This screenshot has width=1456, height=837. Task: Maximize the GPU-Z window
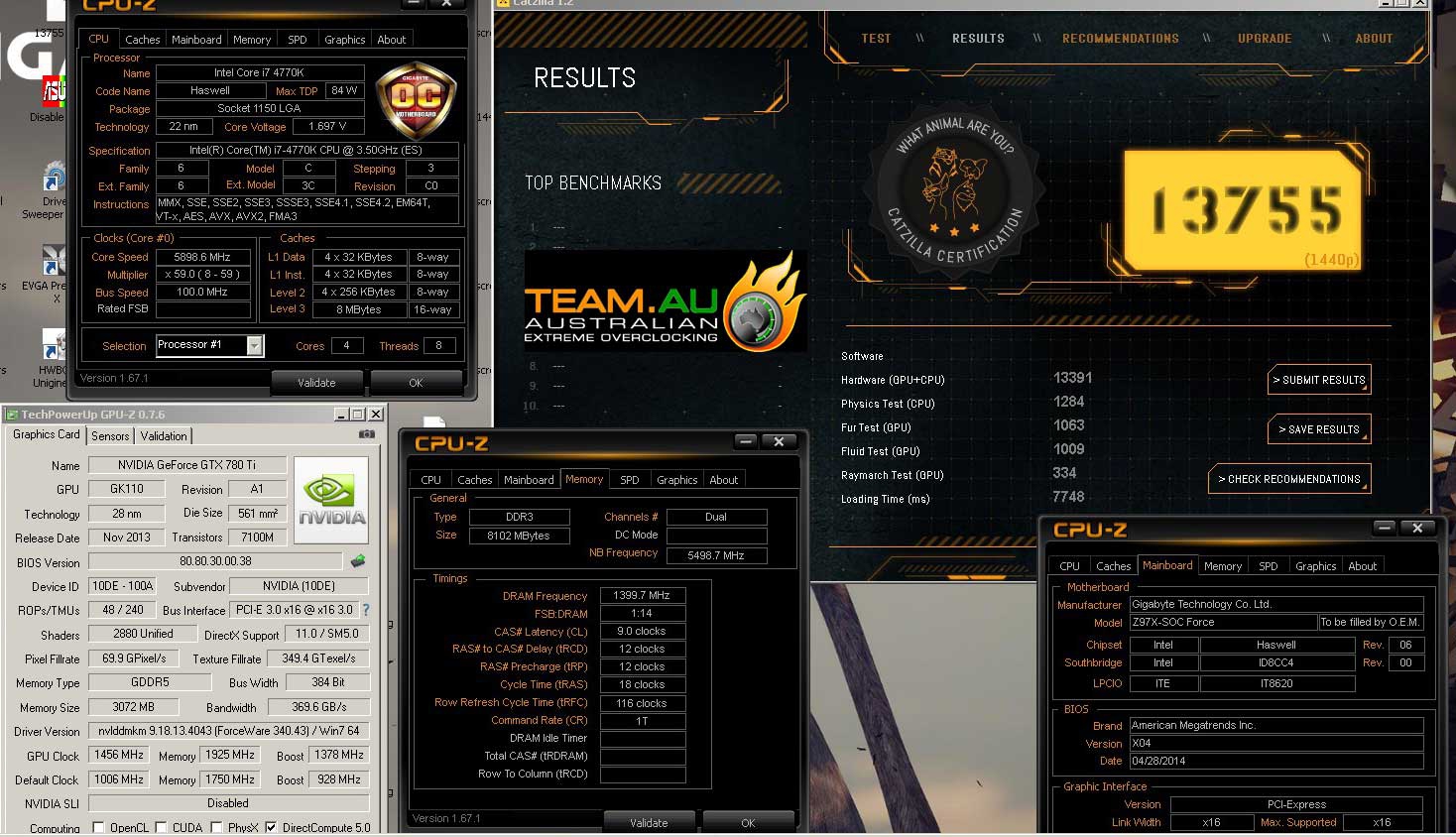358,414
